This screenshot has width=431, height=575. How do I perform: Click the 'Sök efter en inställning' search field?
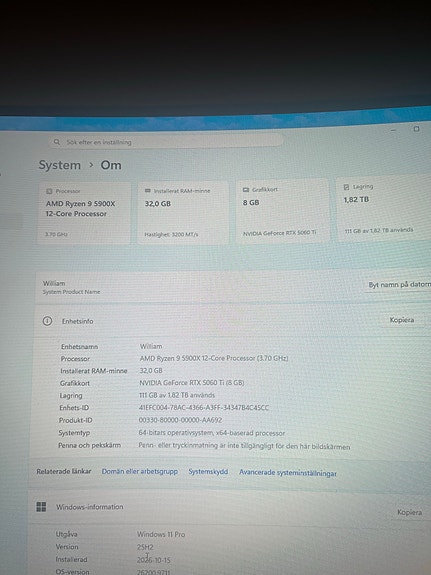coord(166,141)
